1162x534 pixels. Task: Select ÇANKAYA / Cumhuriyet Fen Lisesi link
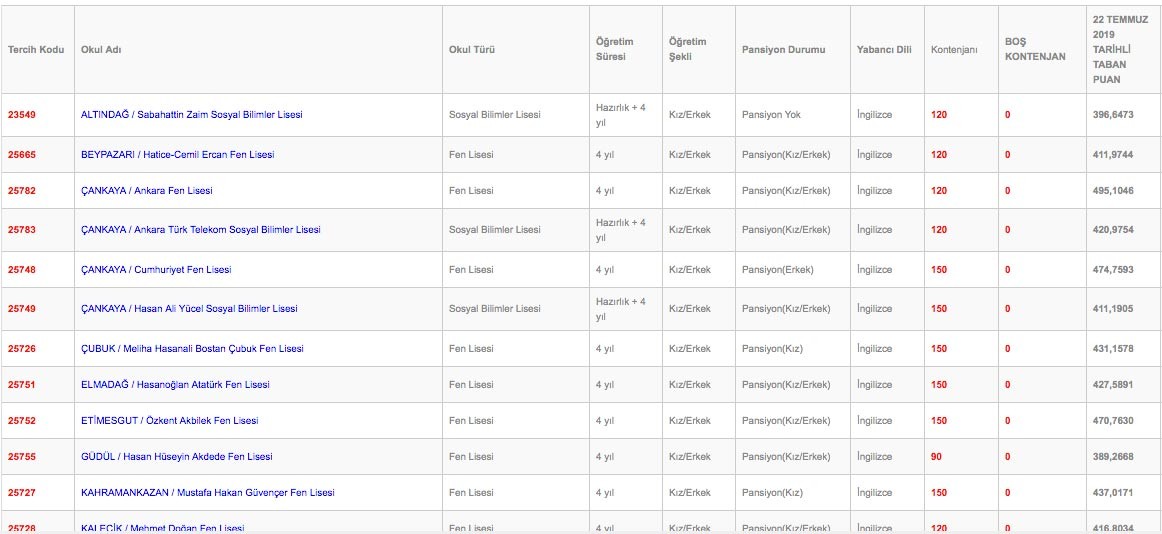click(x=156, y=270)
